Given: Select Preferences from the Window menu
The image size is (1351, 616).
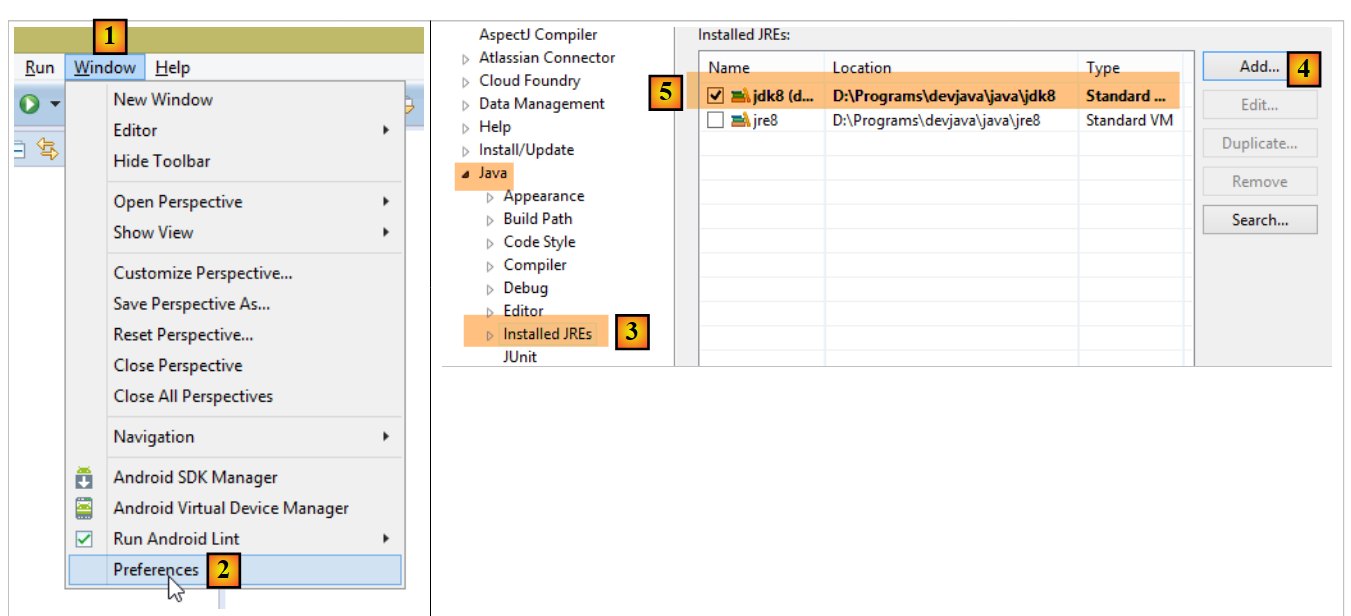Looking at the screenshot, I should (x=156, y=570).
